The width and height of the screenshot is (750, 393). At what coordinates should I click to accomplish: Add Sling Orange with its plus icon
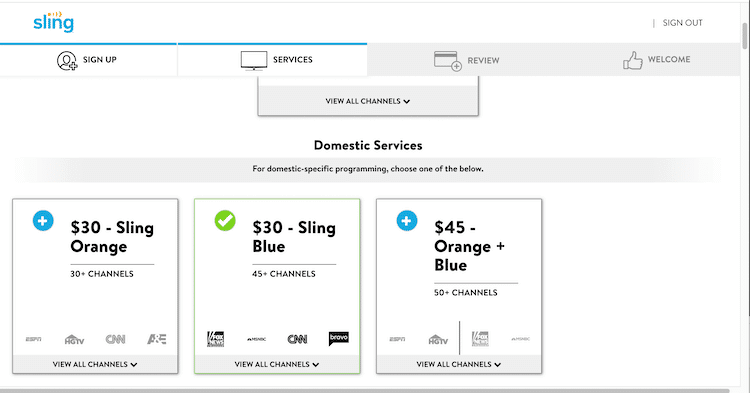coord(43,220)
